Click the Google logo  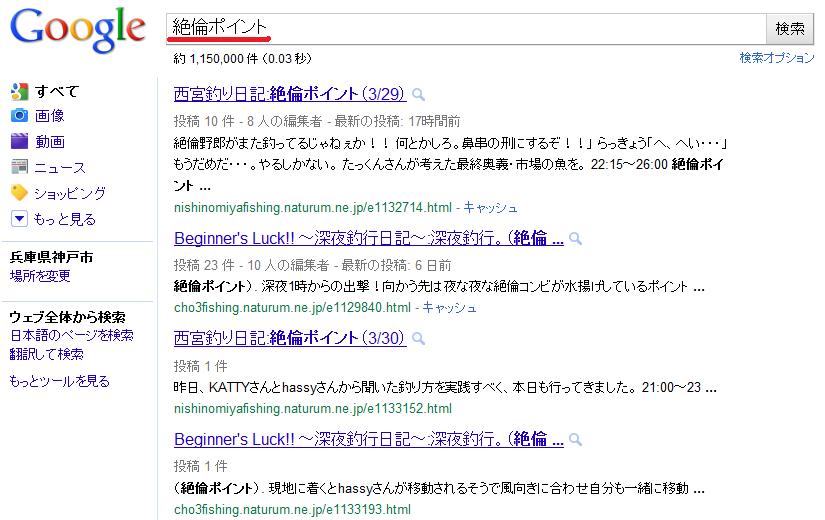pos(77,30)
